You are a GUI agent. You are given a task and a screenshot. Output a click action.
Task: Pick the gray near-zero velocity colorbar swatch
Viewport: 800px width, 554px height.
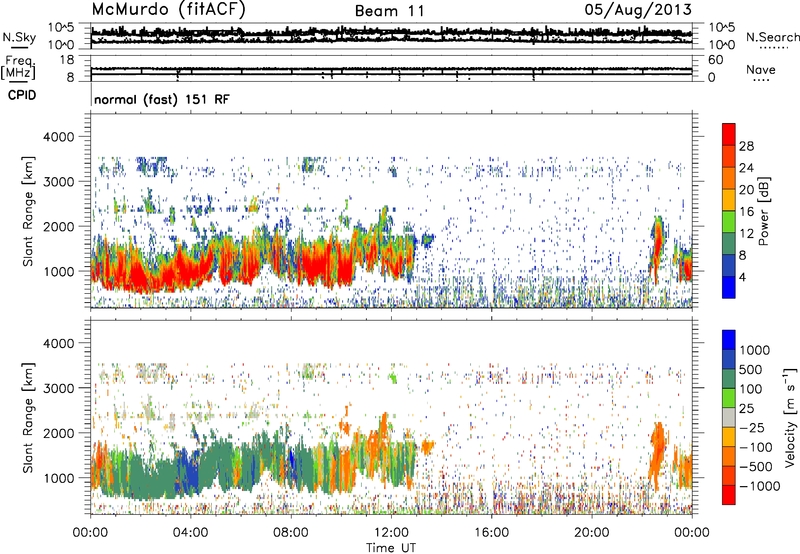(729, 417)
